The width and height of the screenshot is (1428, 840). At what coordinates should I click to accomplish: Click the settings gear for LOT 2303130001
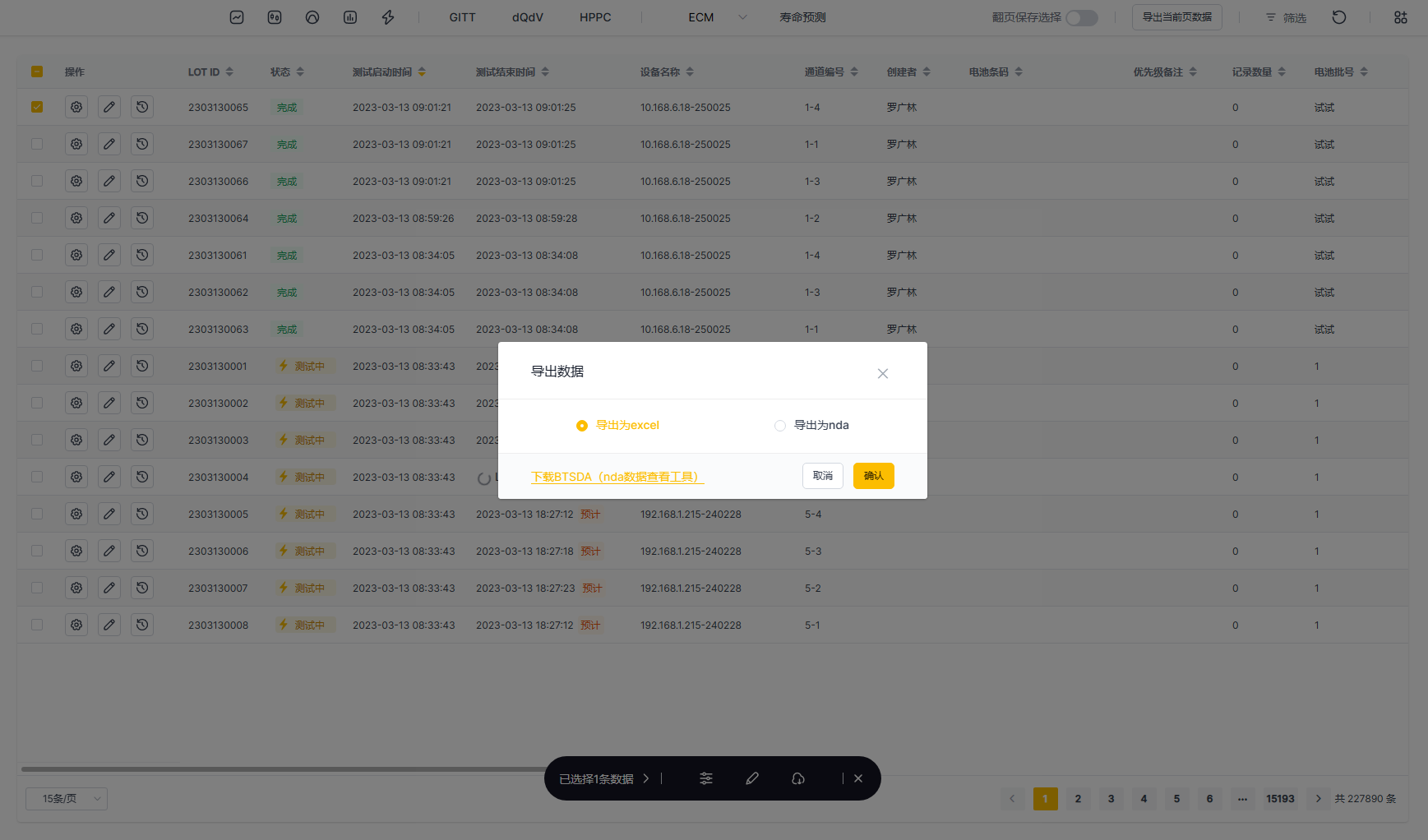click(76, 366)
